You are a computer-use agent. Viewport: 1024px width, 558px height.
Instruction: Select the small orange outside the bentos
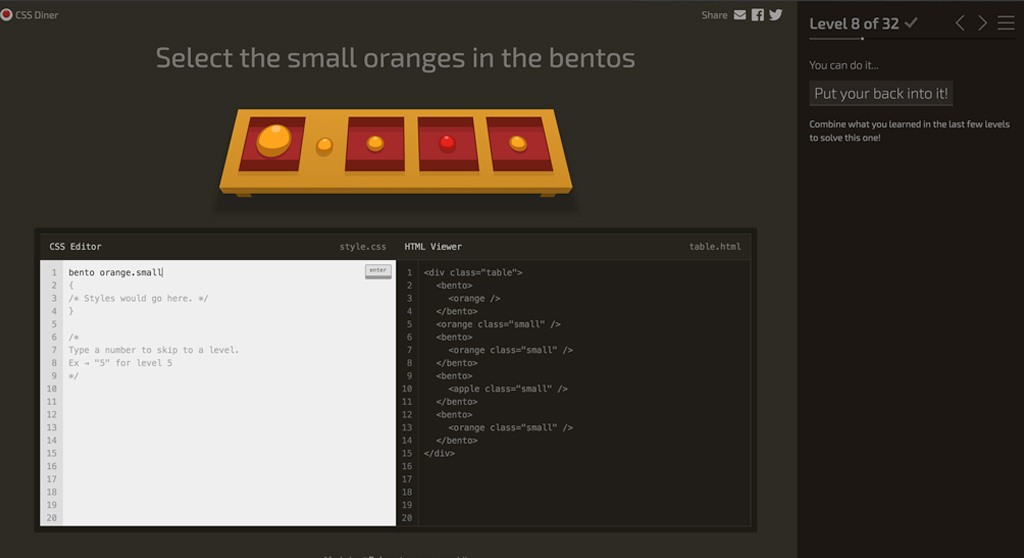324,146
